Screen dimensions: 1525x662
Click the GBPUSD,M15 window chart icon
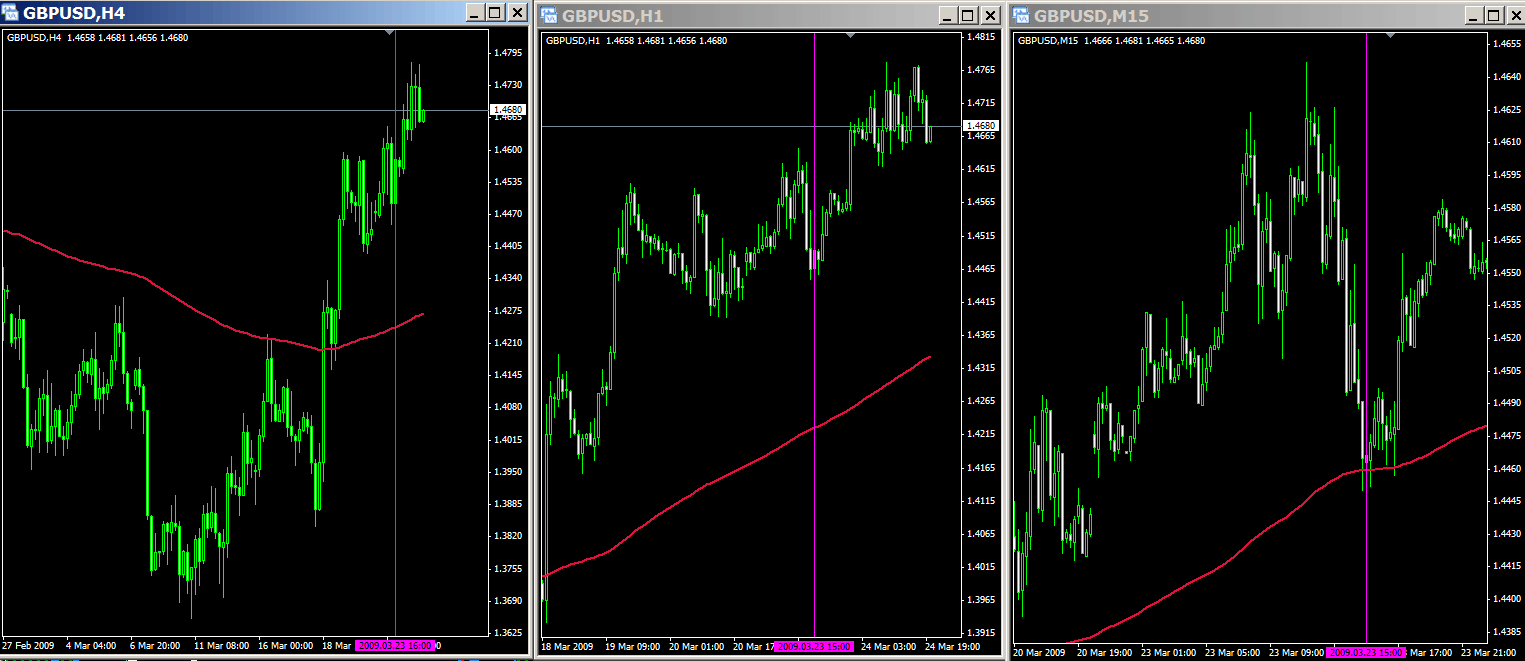point(1022,15)
